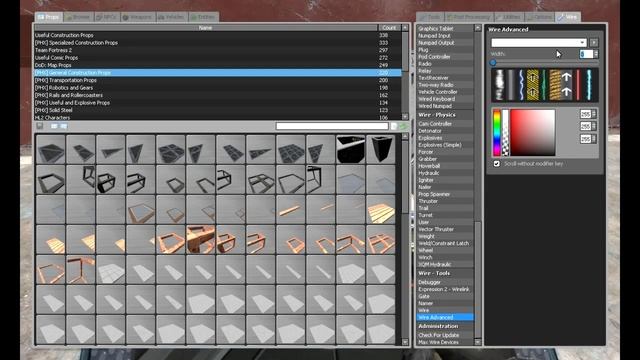Click the wire tool list scrollbar

tap(478, 186)
